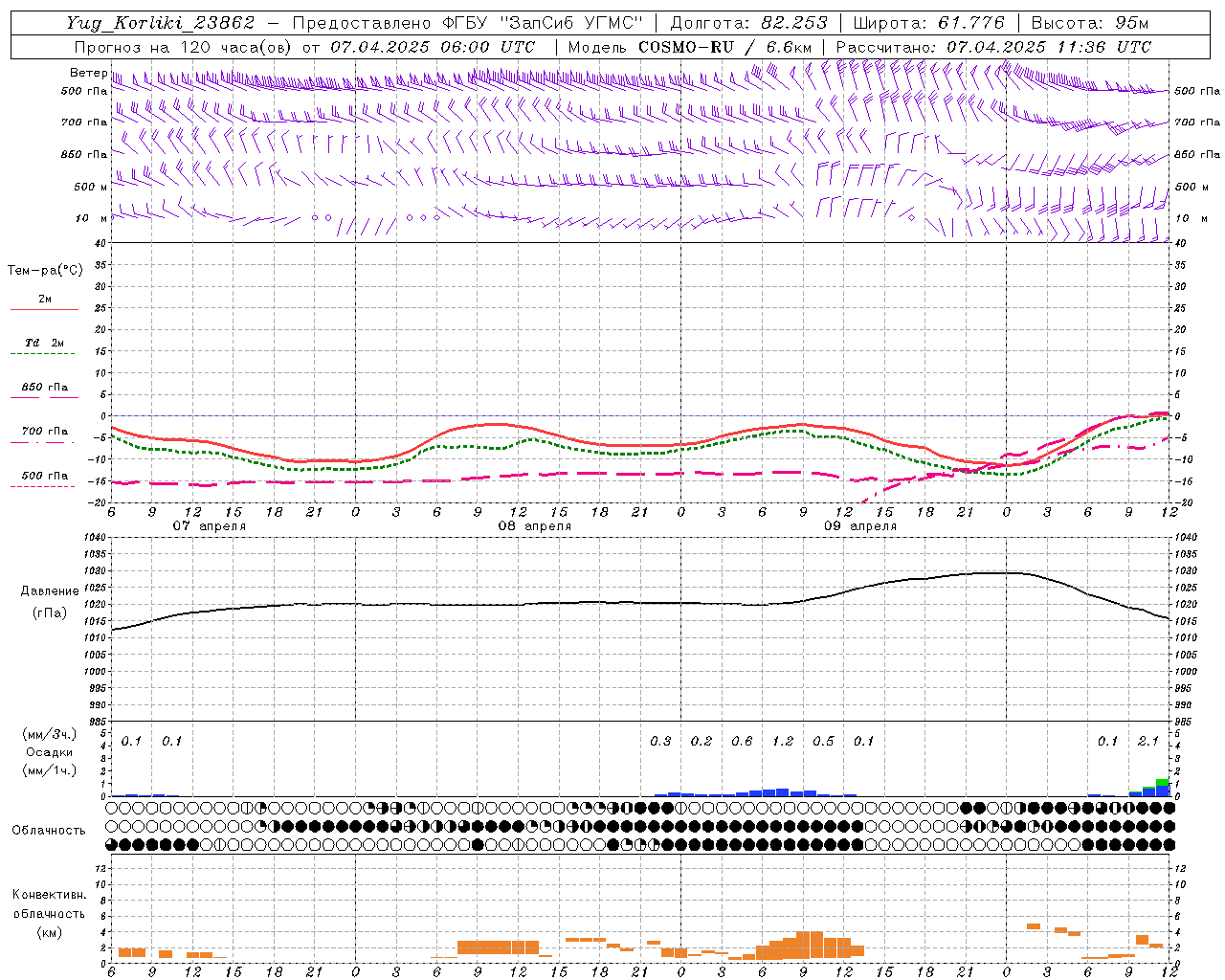Click the 0.3 precipitation value
Screen dimensions: 1225x980
[x=660, y=741]
